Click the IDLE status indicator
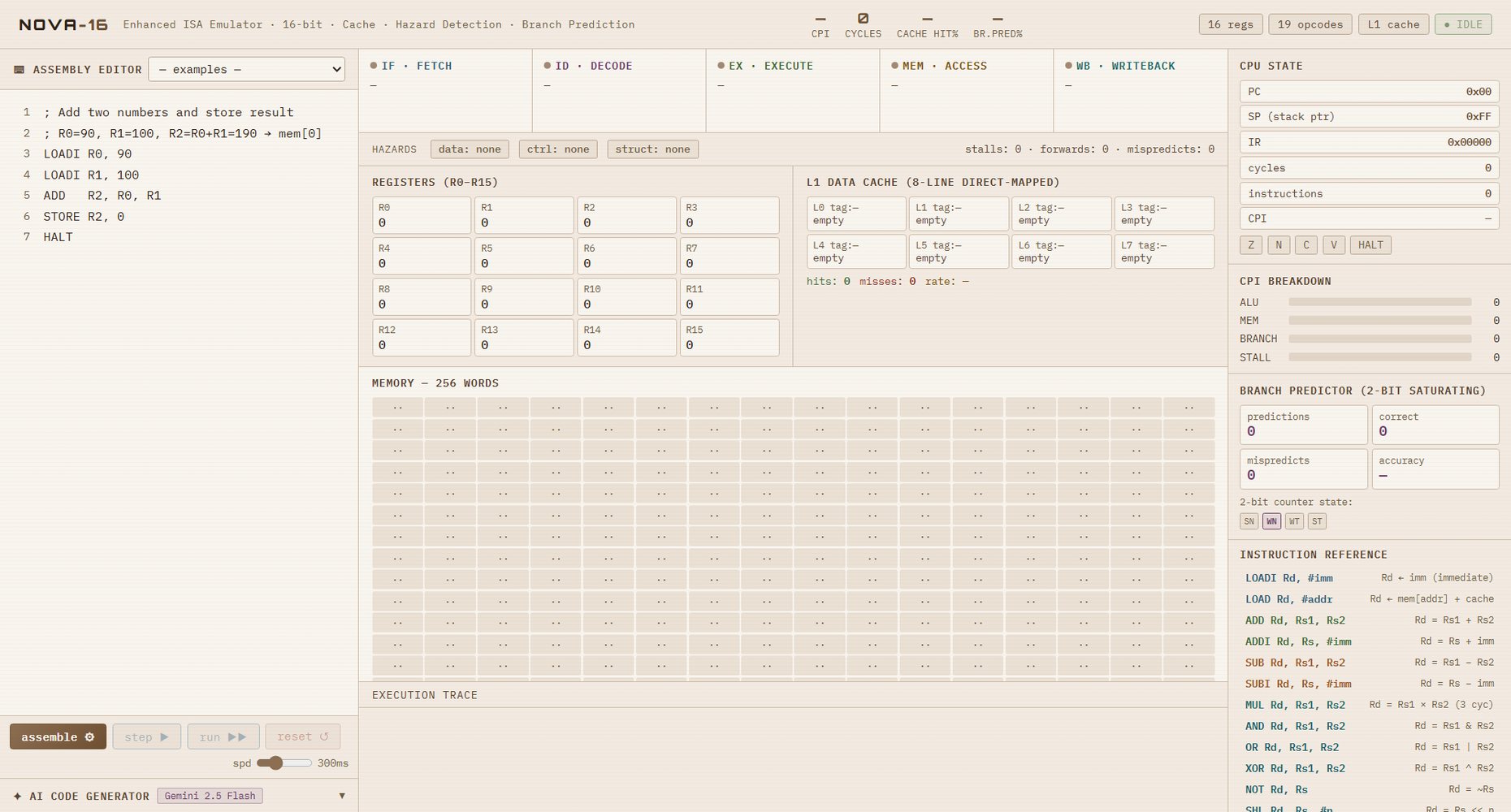The height and width of the screenshot is (812, 1511). [1463, 24]
